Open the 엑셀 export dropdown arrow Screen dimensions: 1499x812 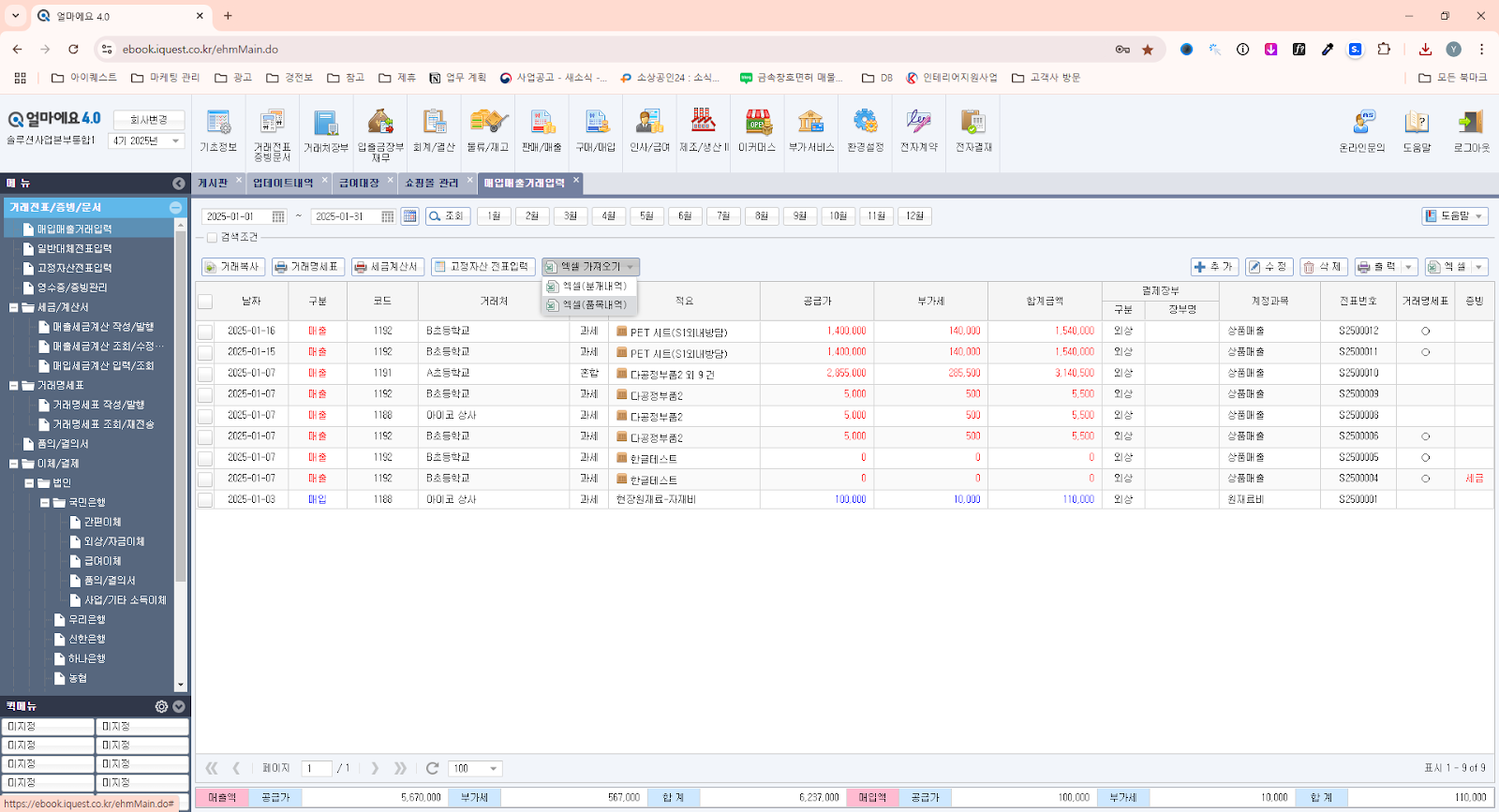pyautogui.click(x=1479, y=267)
